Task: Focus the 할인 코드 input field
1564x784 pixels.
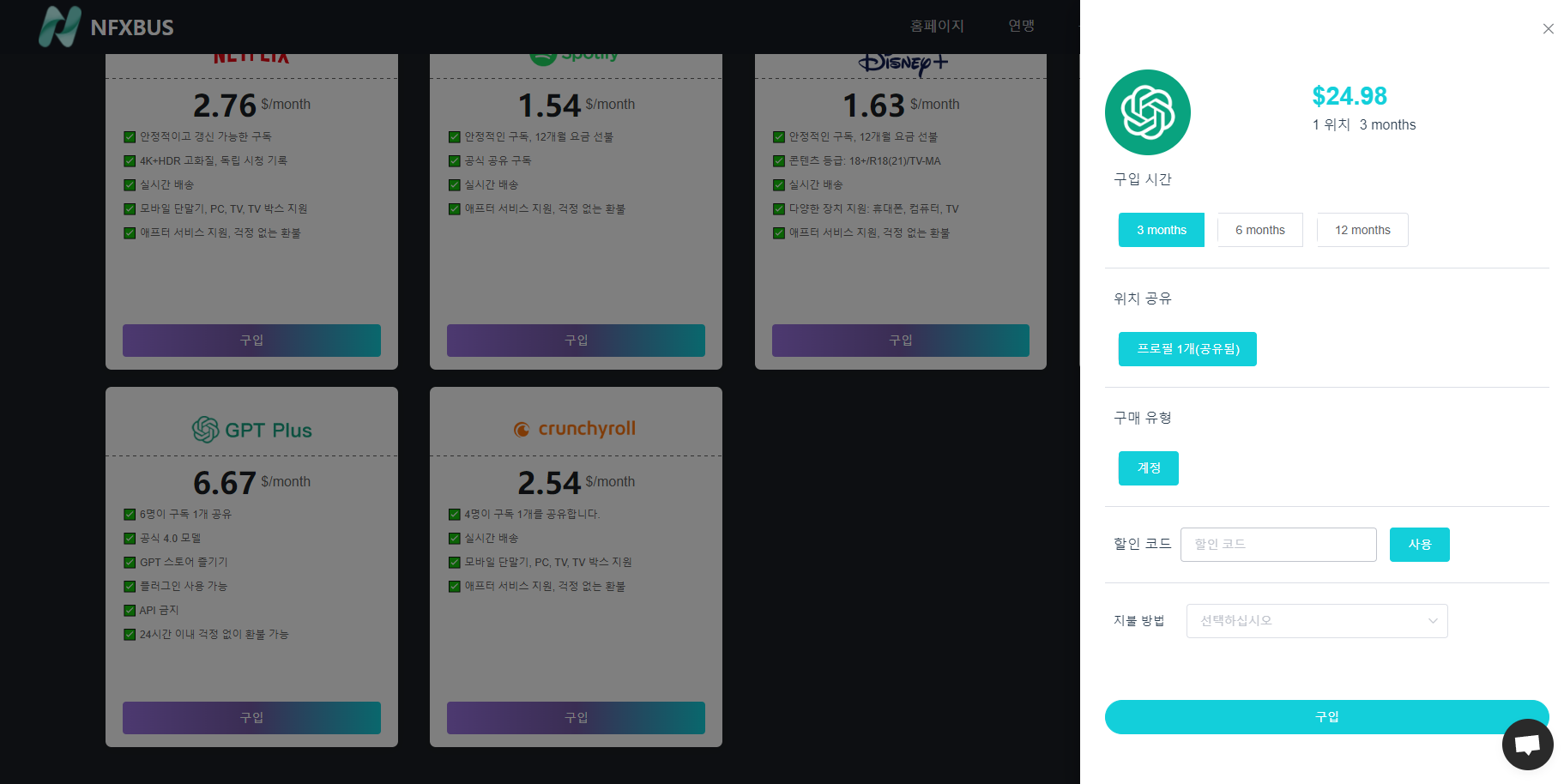Action: (x=1278, y=545)
